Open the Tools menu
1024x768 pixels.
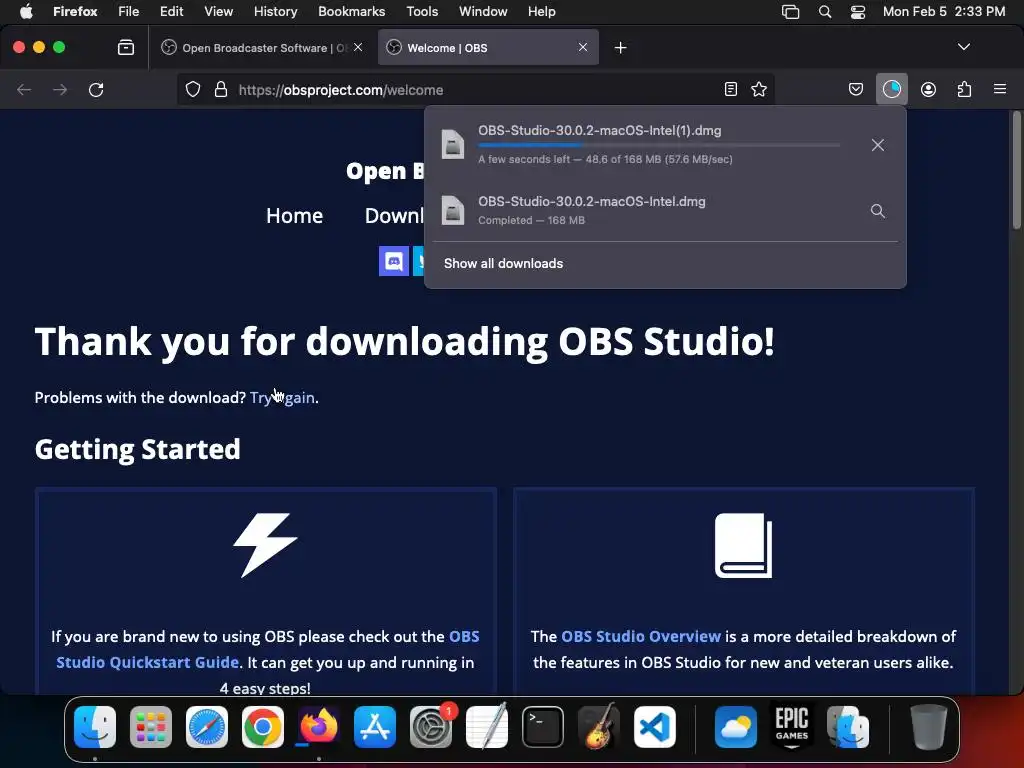(422, 12)
